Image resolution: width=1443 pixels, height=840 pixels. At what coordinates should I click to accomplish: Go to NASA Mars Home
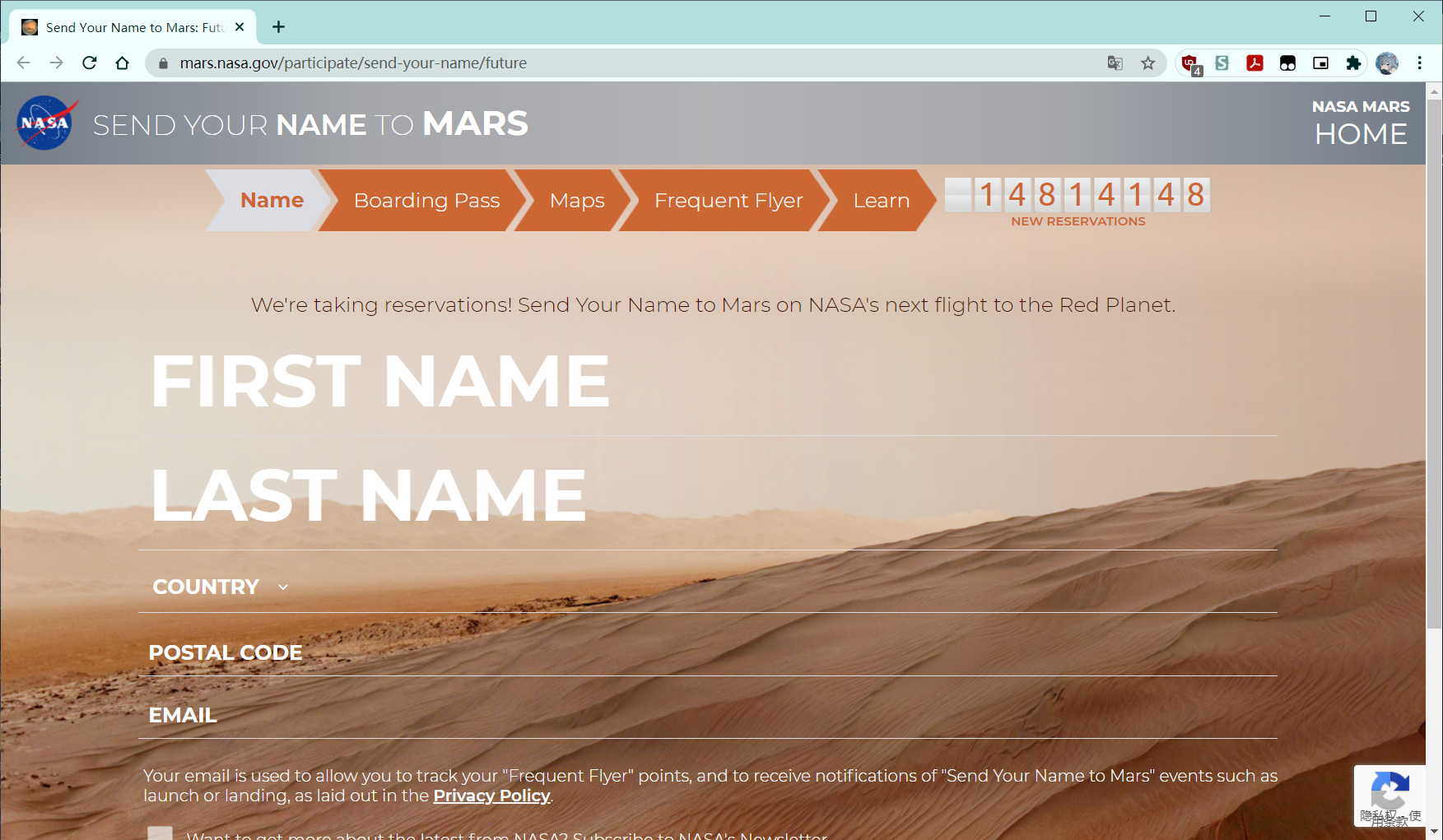point(1361,123)
